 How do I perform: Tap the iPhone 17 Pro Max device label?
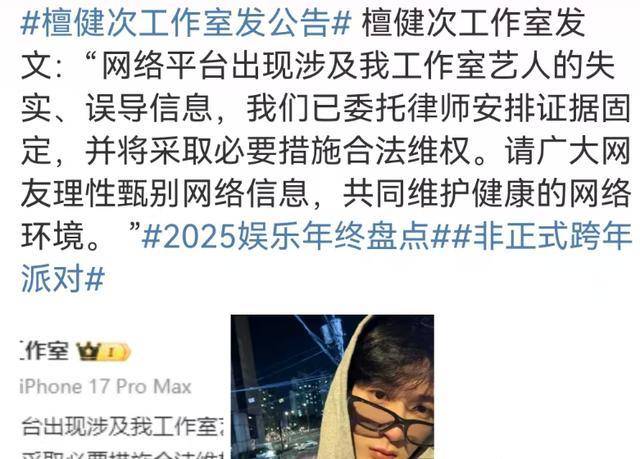[x=106, y=387]
